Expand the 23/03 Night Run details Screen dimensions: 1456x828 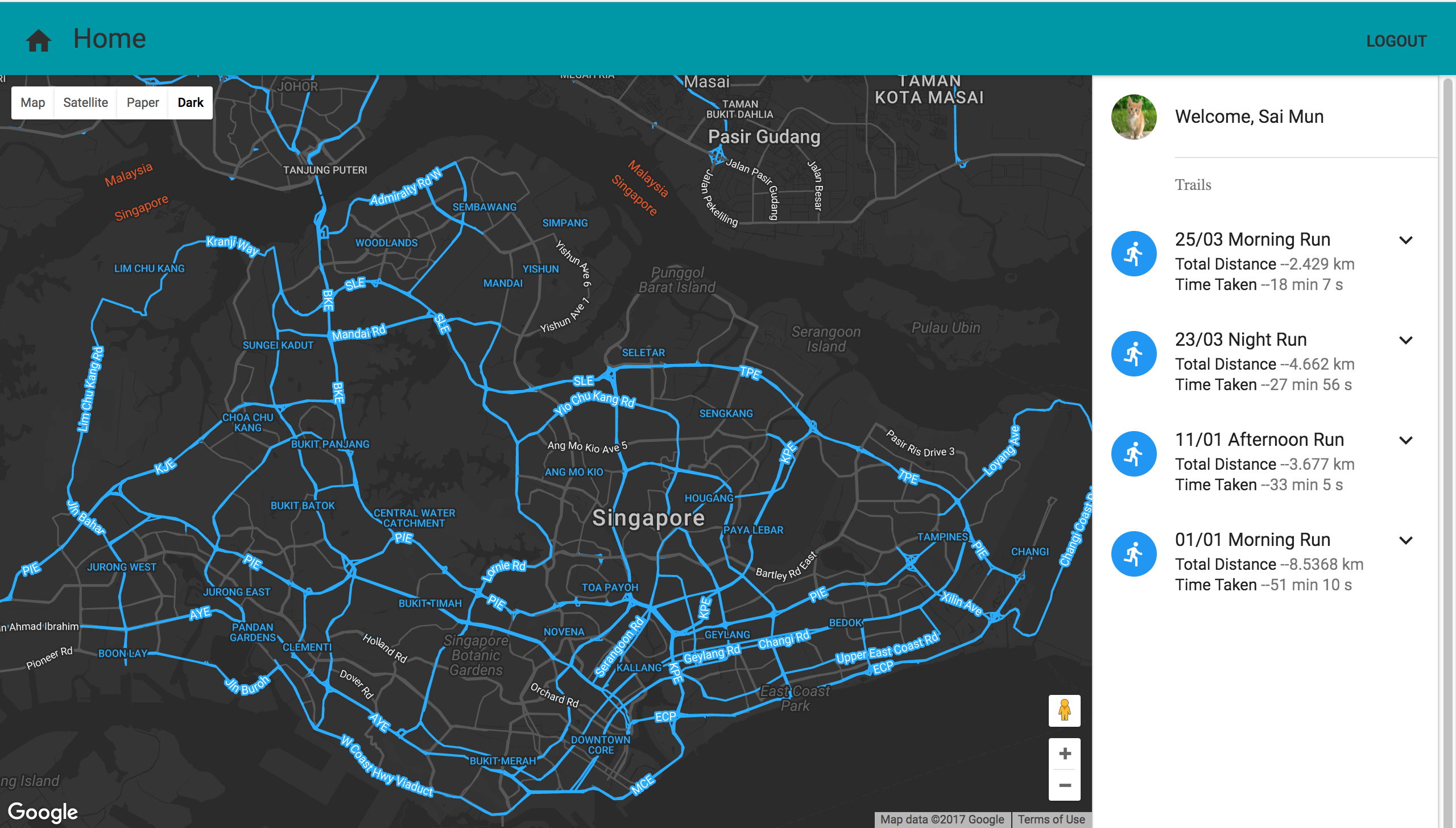(1405, 340)
